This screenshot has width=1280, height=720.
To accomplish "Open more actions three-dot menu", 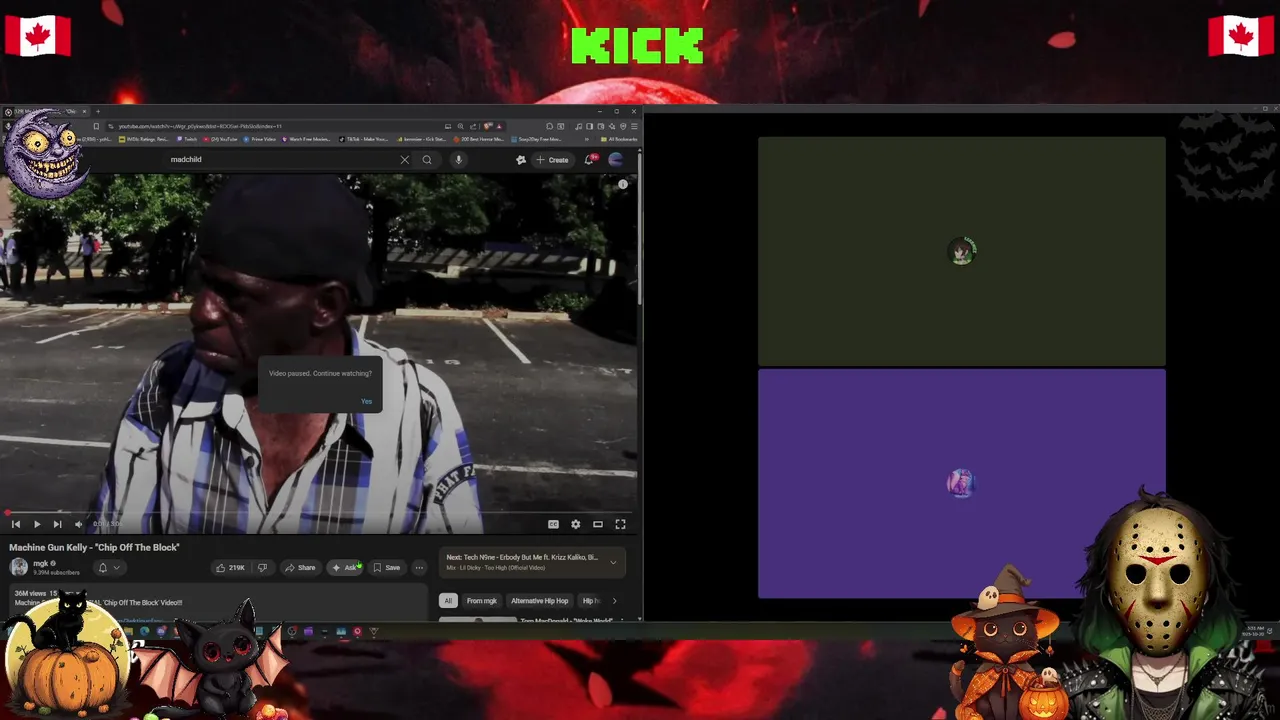I will point(419,567).
